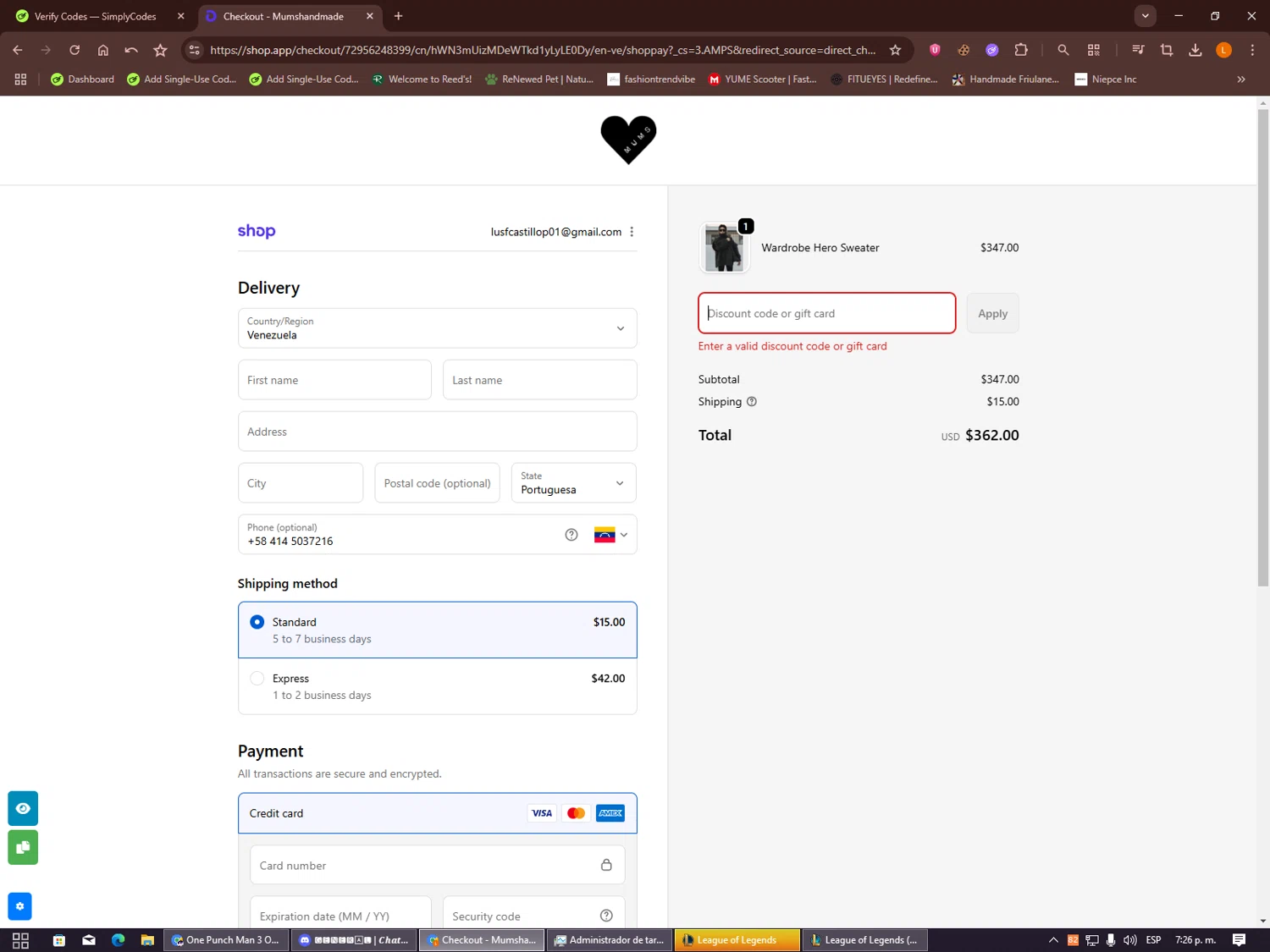Open the search magnifier in toolbar

(1063, 50)
